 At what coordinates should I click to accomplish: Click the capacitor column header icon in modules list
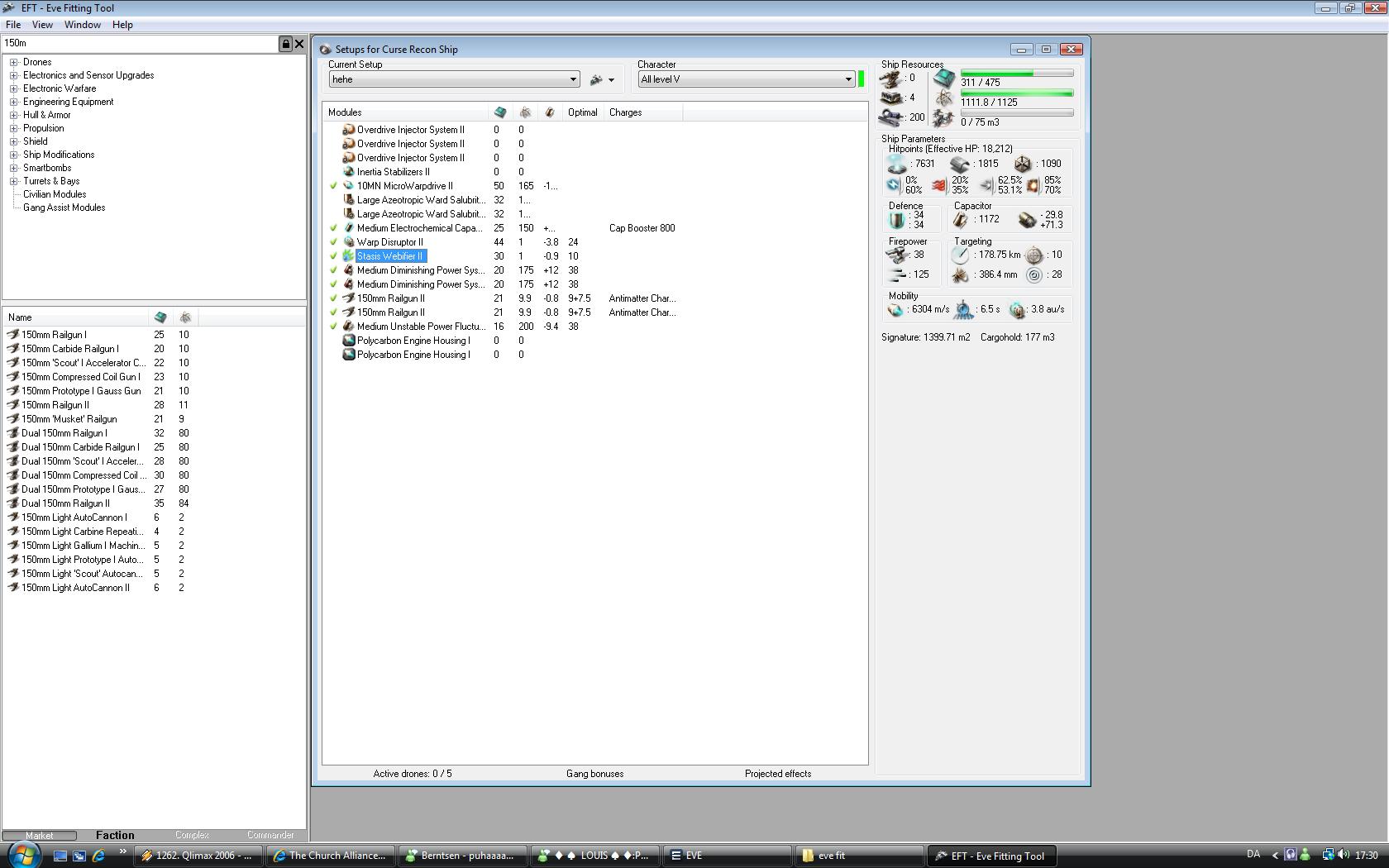pos(550,112)
